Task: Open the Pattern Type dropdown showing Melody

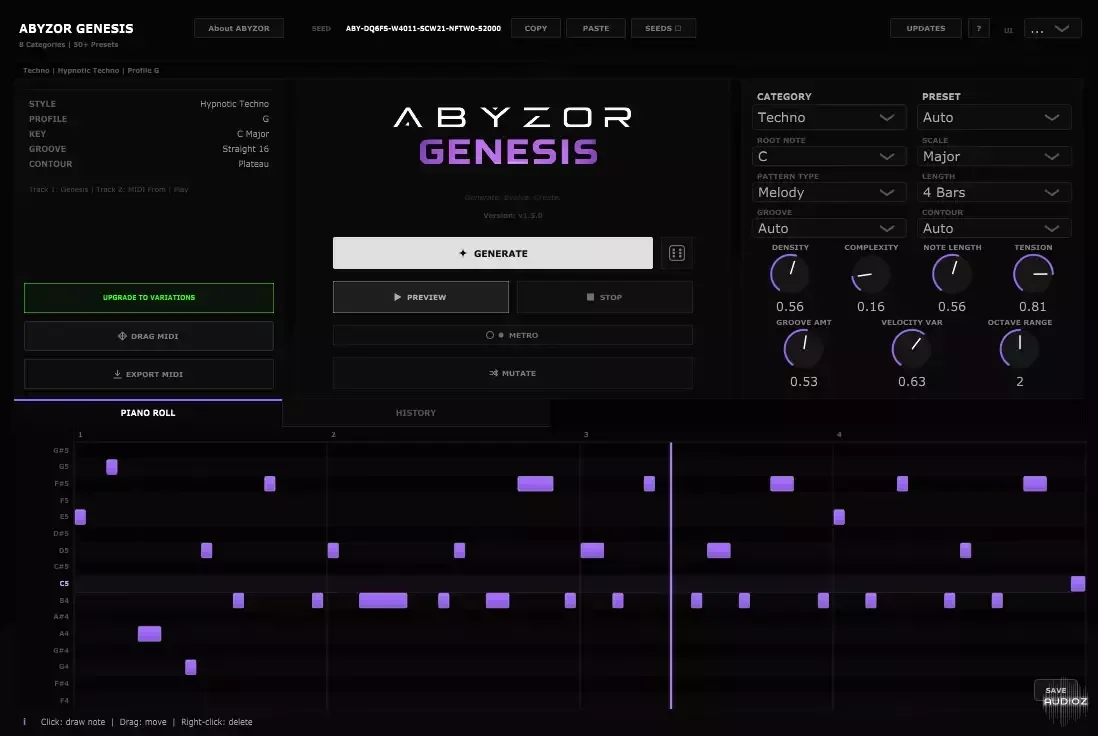Action: point(829,192)
